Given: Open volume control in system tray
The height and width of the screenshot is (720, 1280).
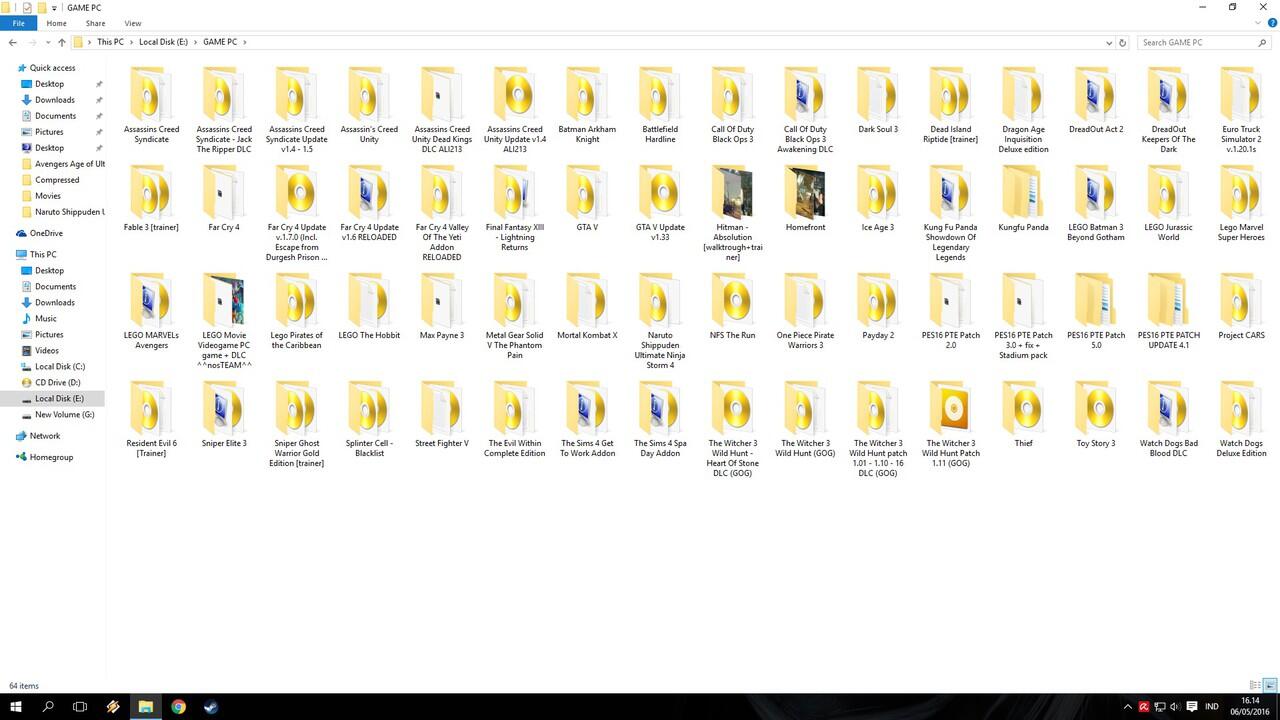Looking at the screenshot, I should point(1174,707).
